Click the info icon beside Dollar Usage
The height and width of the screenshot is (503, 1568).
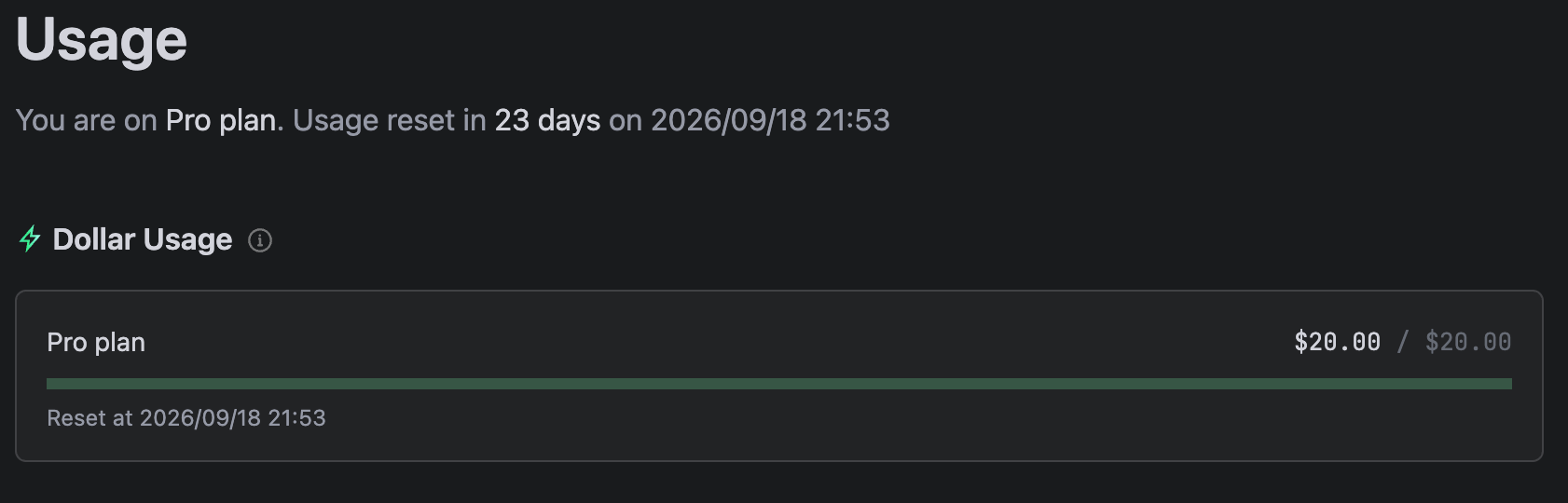(x=260, y=240)
